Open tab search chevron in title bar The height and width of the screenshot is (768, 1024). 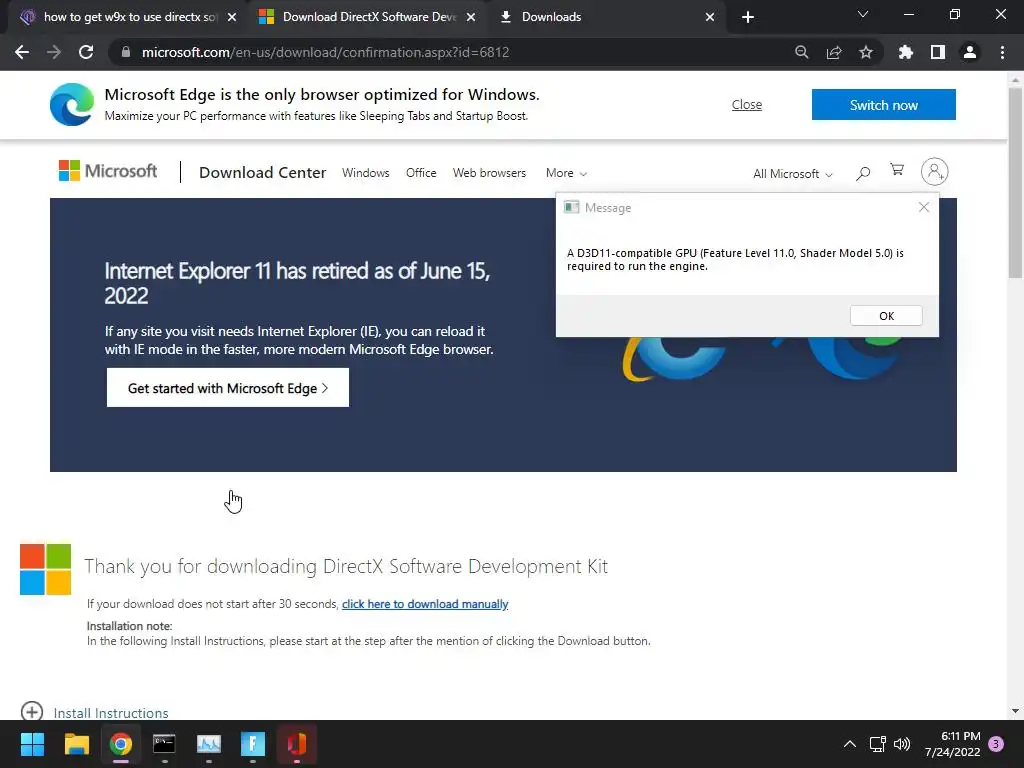click(862, 14)
